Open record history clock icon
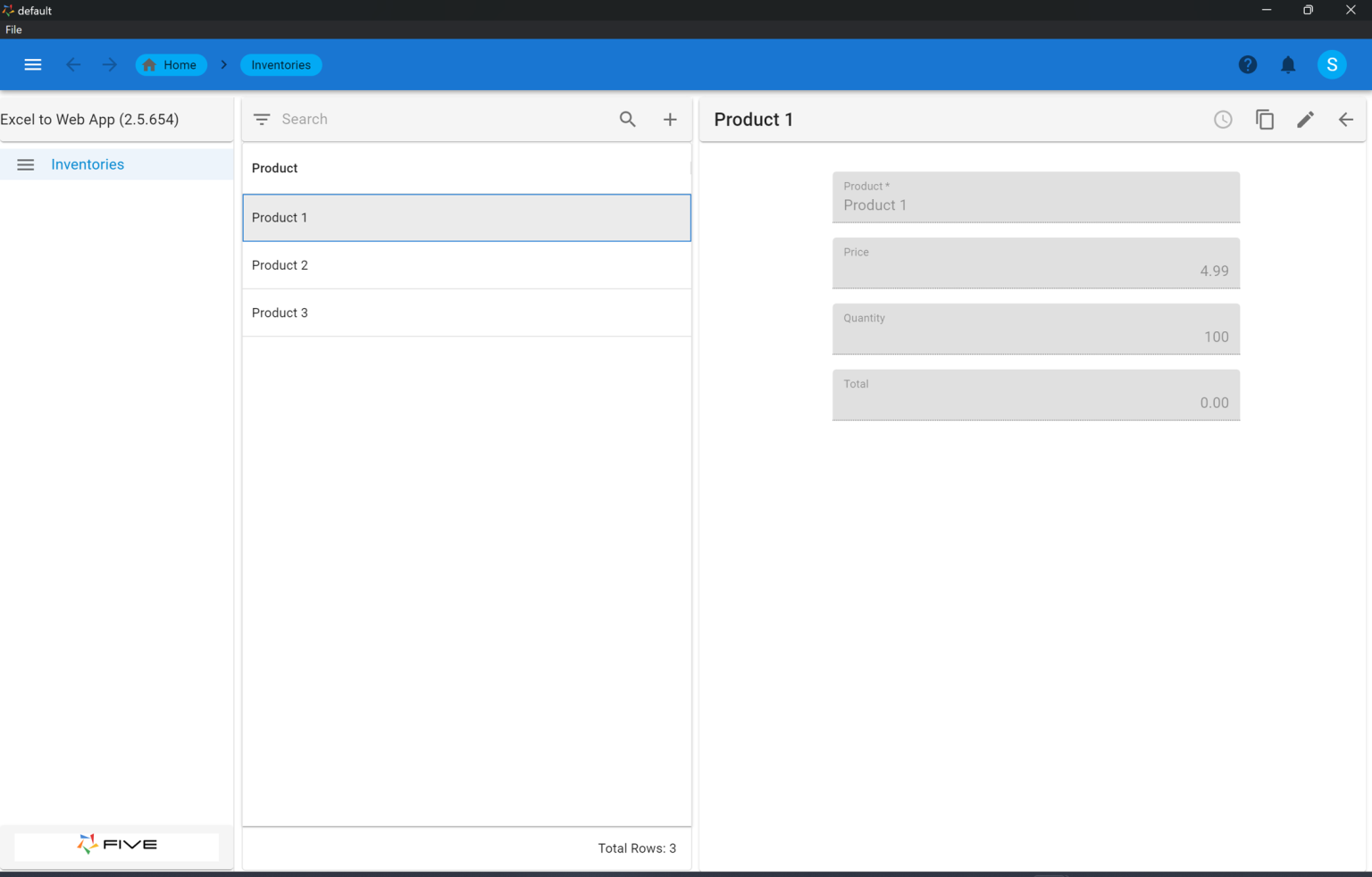This screenshot has width=1372, height=877. click(1223, 120)
